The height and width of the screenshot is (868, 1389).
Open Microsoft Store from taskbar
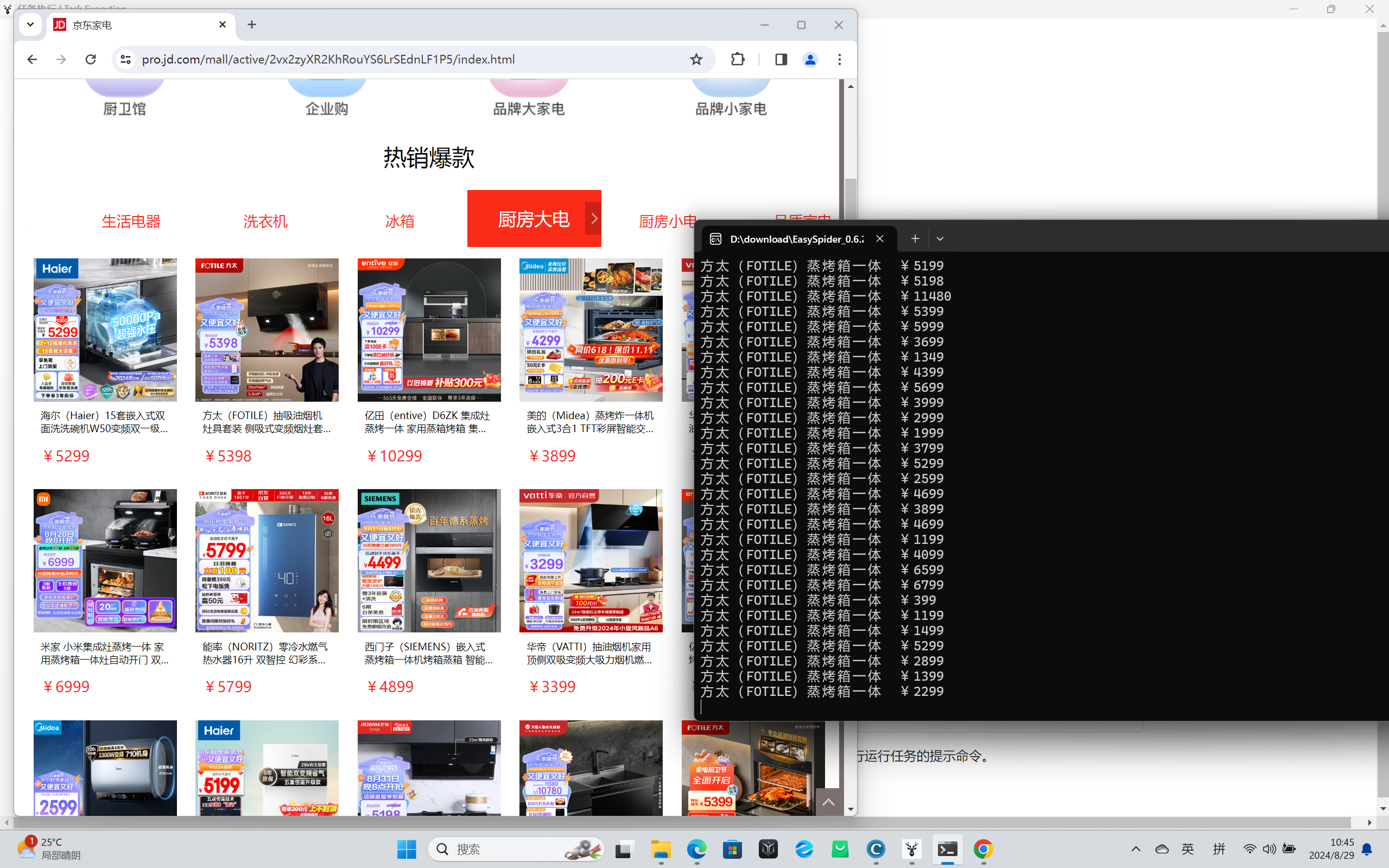(x=732, y=849)
